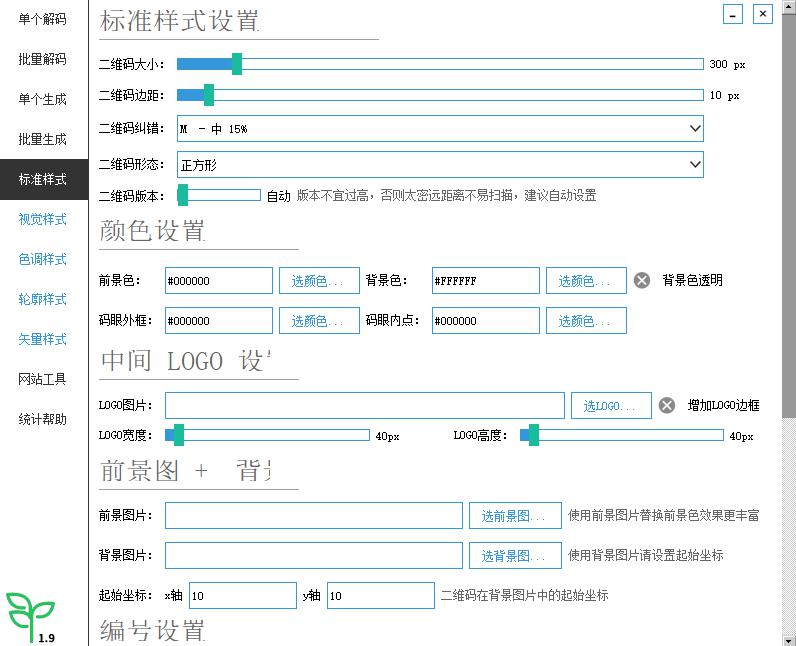
Task: Select the 色调样式 sidebar item
Action: (43, 259)
